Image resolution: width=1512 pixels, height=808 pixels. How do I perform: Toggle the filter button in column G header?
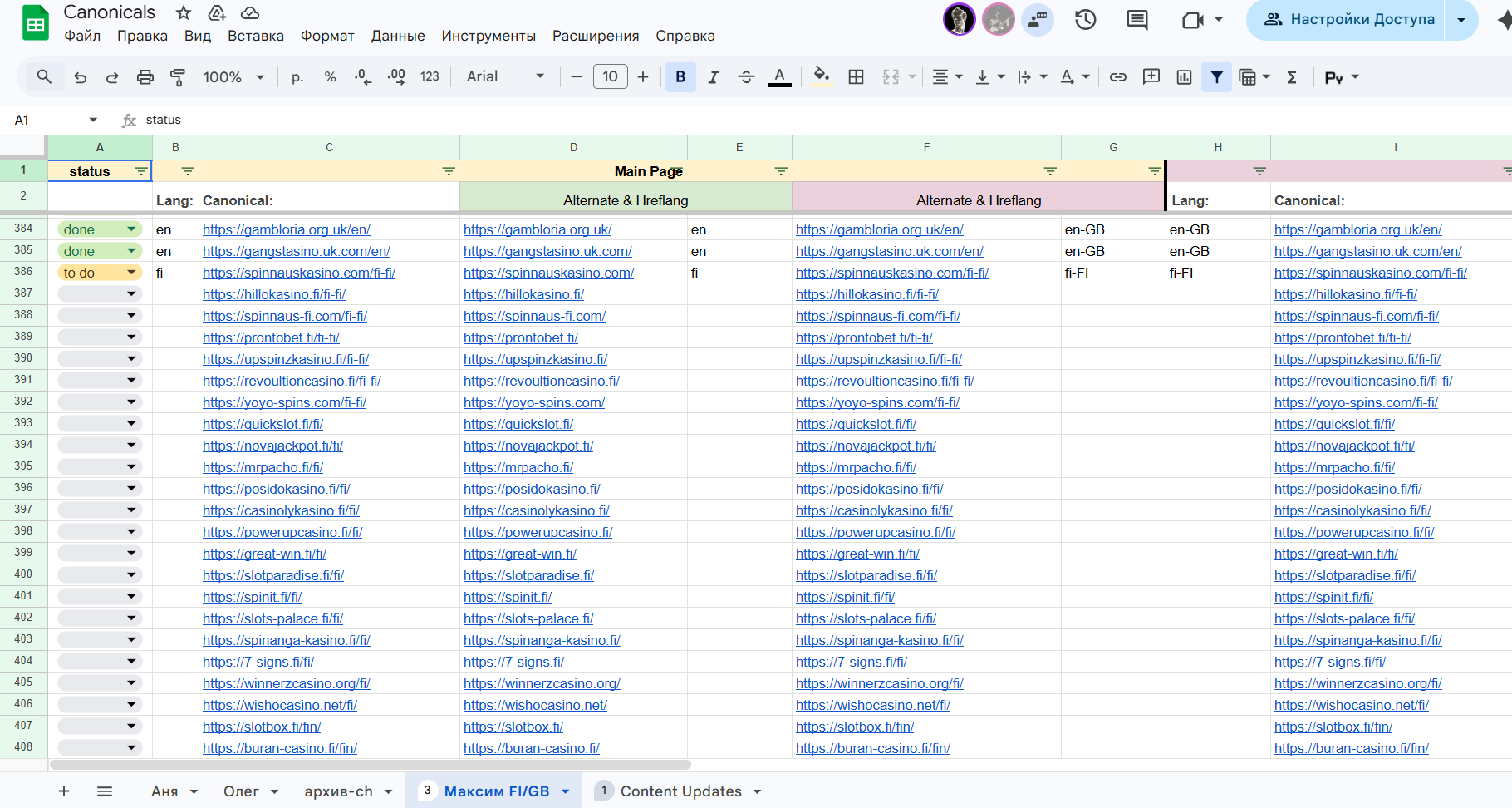[1155, 171]
